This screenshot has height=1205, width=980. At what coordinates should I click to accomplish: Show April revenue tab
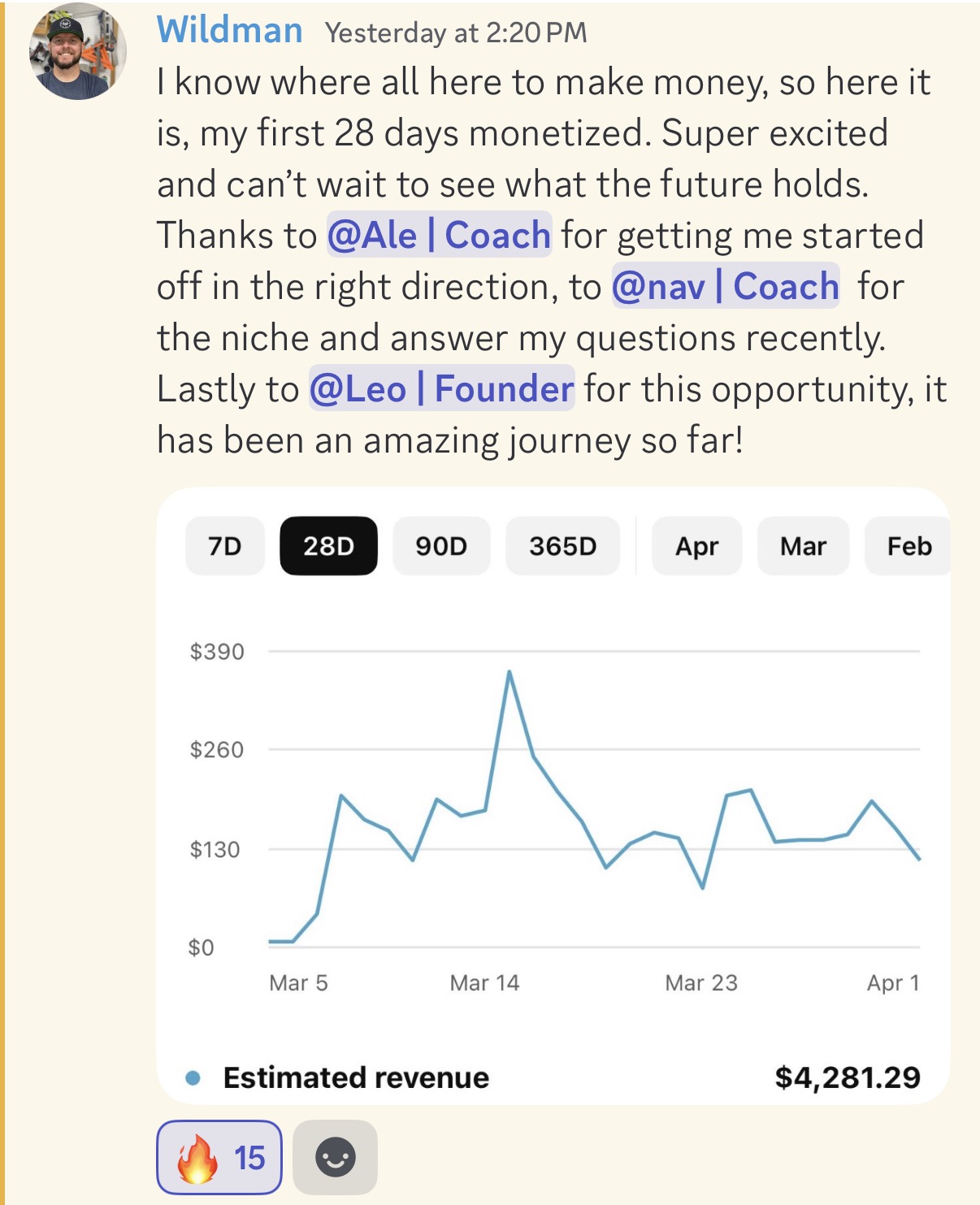point(696,546)
